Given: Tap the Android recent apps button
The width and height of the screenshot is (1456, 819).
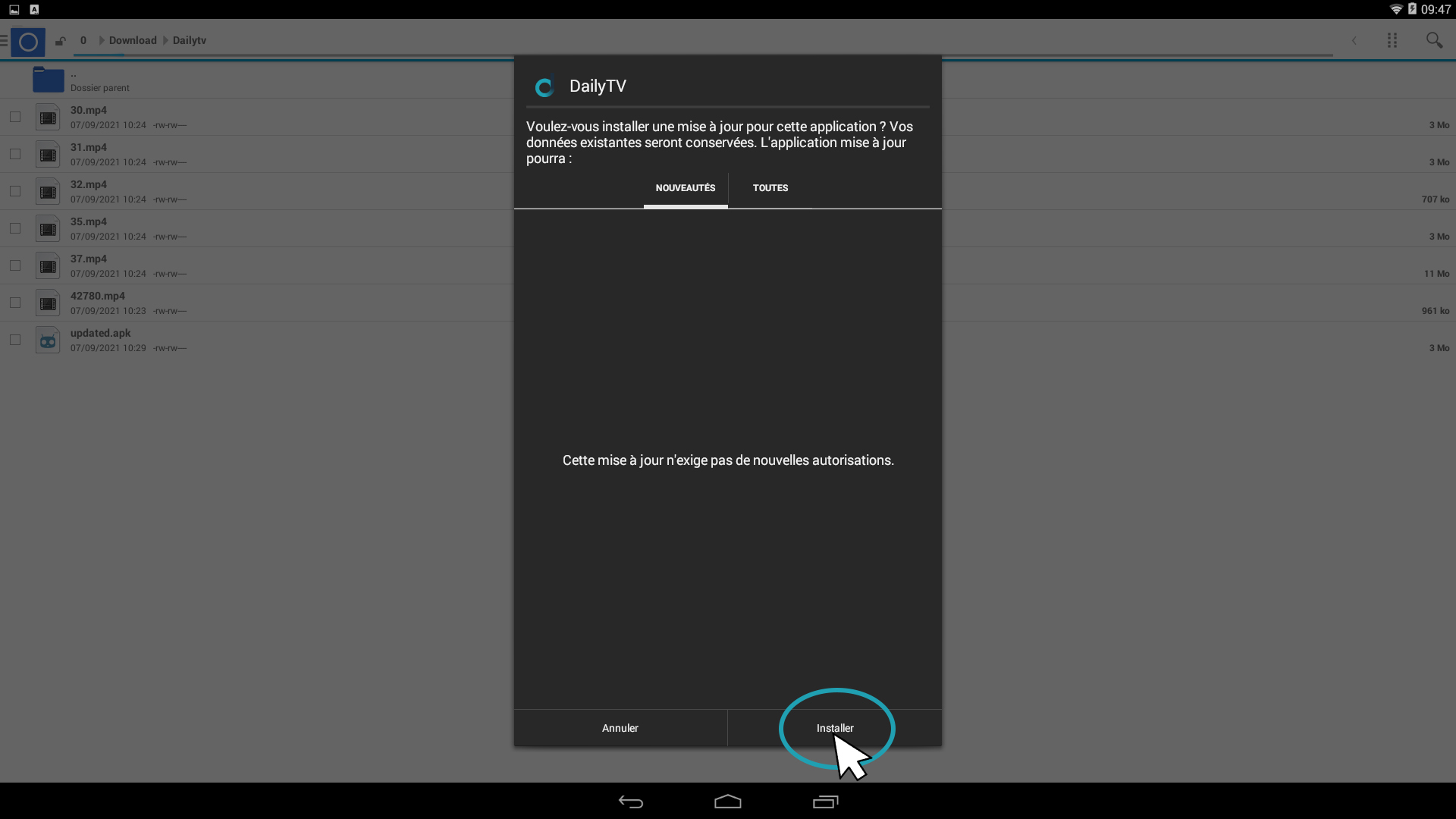Looking at the screenshot, I should point(826,802).
